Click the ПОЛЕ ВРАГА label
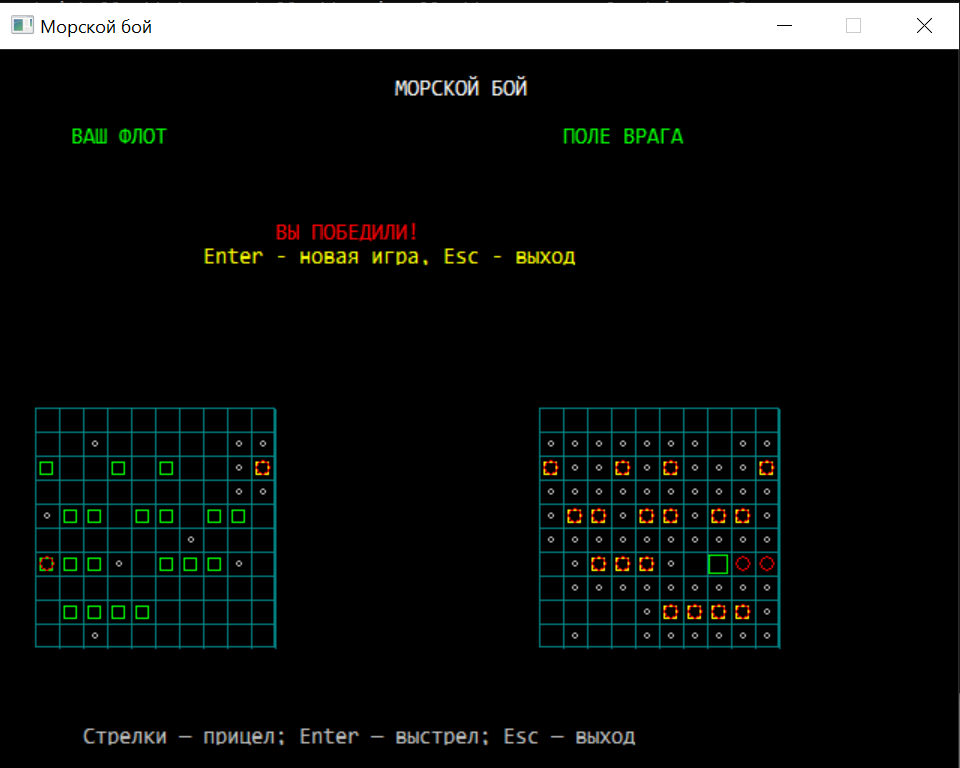Image resolution: width=960 pixels, height=768 pixels. 623,136
